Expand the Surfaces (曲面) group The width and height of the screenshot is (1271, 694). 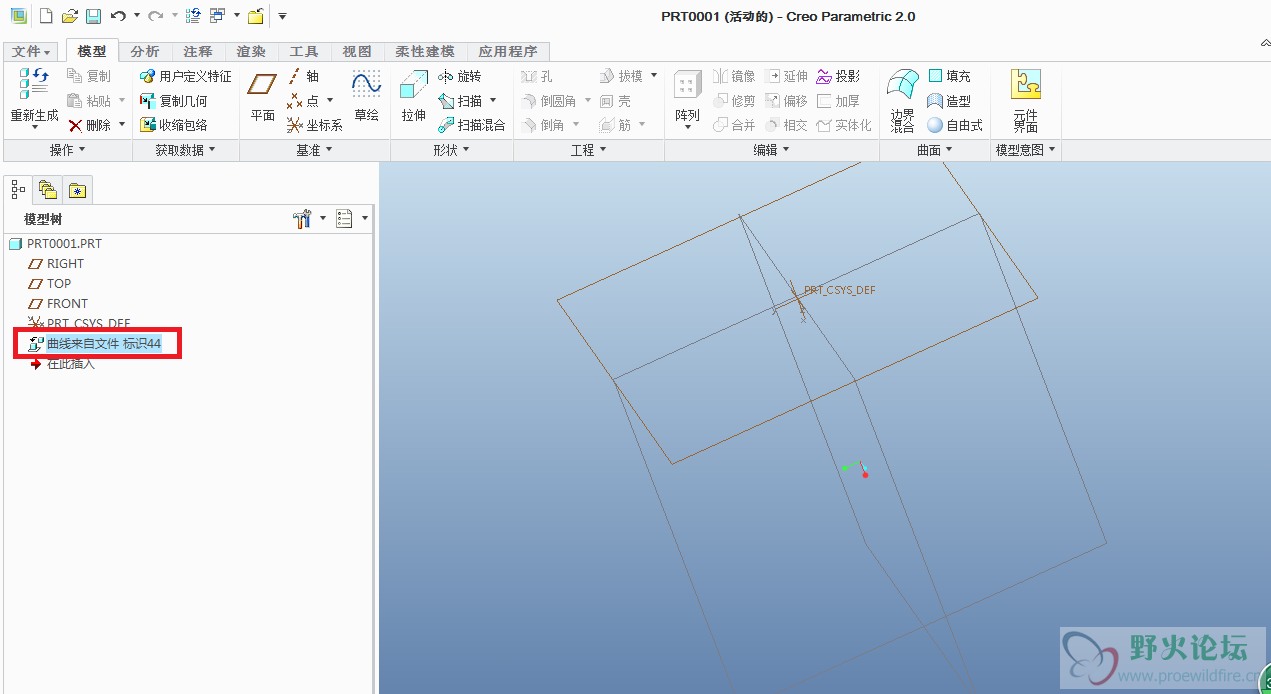tap(935, 150)
